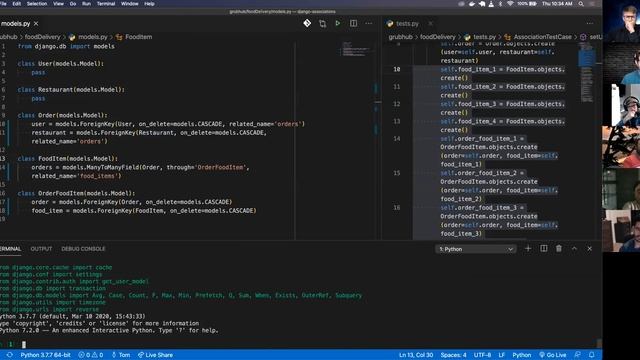Click foodDelivery breadcrumb in tests.py editor
This screenshot has height=360, width=640.
[x=438, y=37]
